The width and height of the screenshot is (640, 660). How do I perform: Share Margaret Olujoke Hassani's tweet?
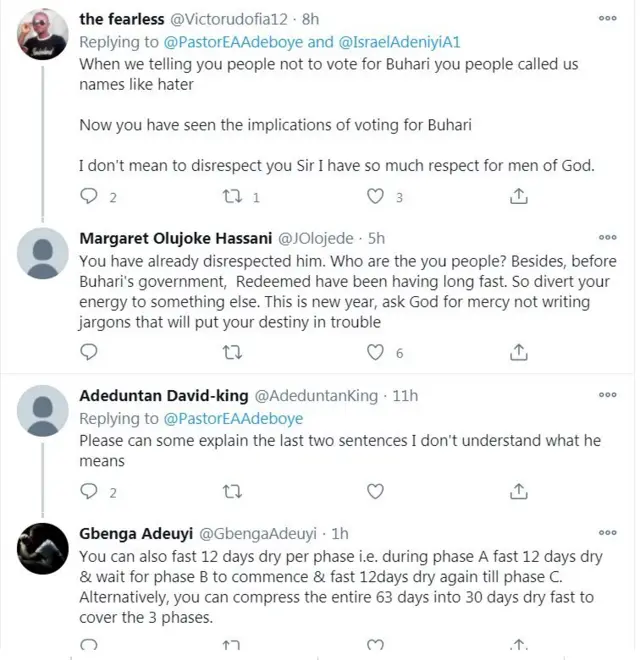click(x=519, y=352)
